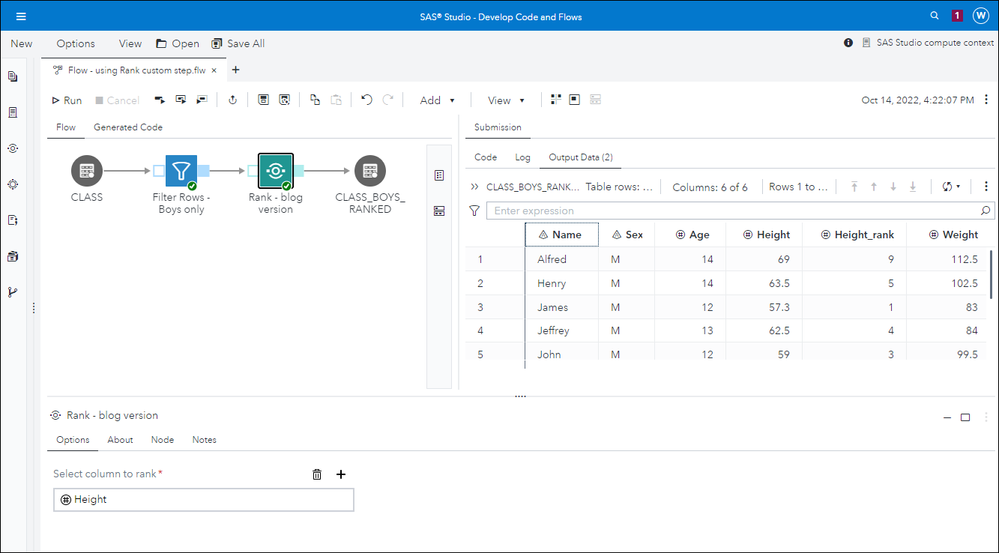Open the fifth left sidebar pane icon
The height and width of the screenshot is (553, 999).
coord(13,220)
